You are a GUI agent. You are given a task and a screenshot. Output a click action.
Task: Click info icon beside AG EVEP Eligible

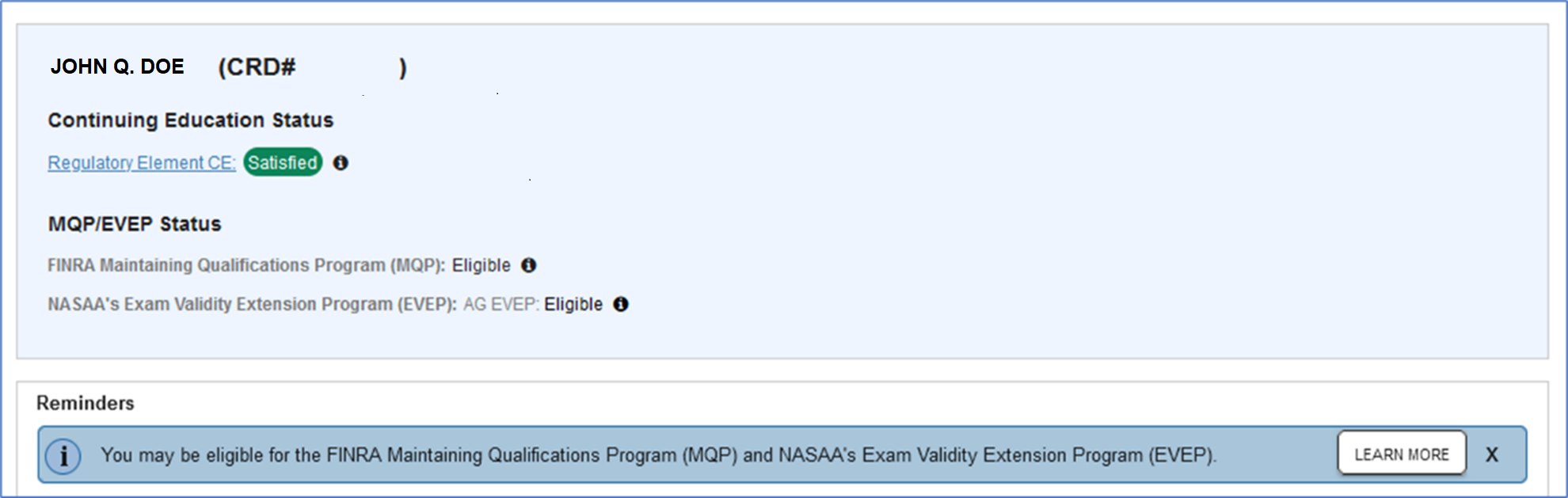(621, 304)
